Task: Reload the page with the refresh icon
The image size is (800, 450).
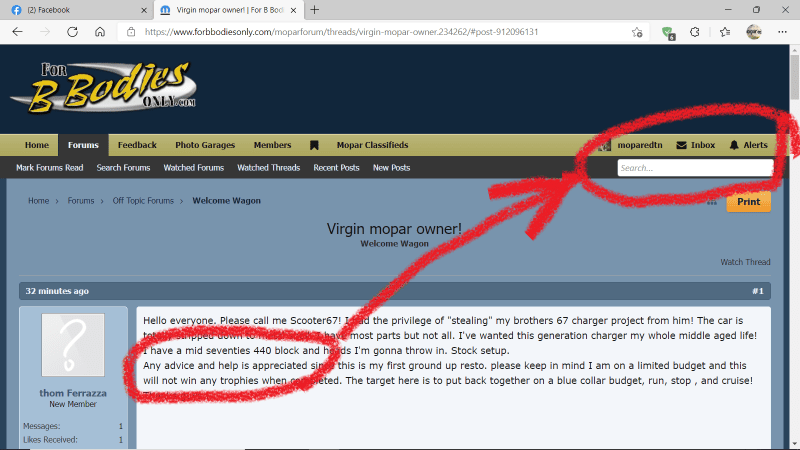Action: (72, 32)
